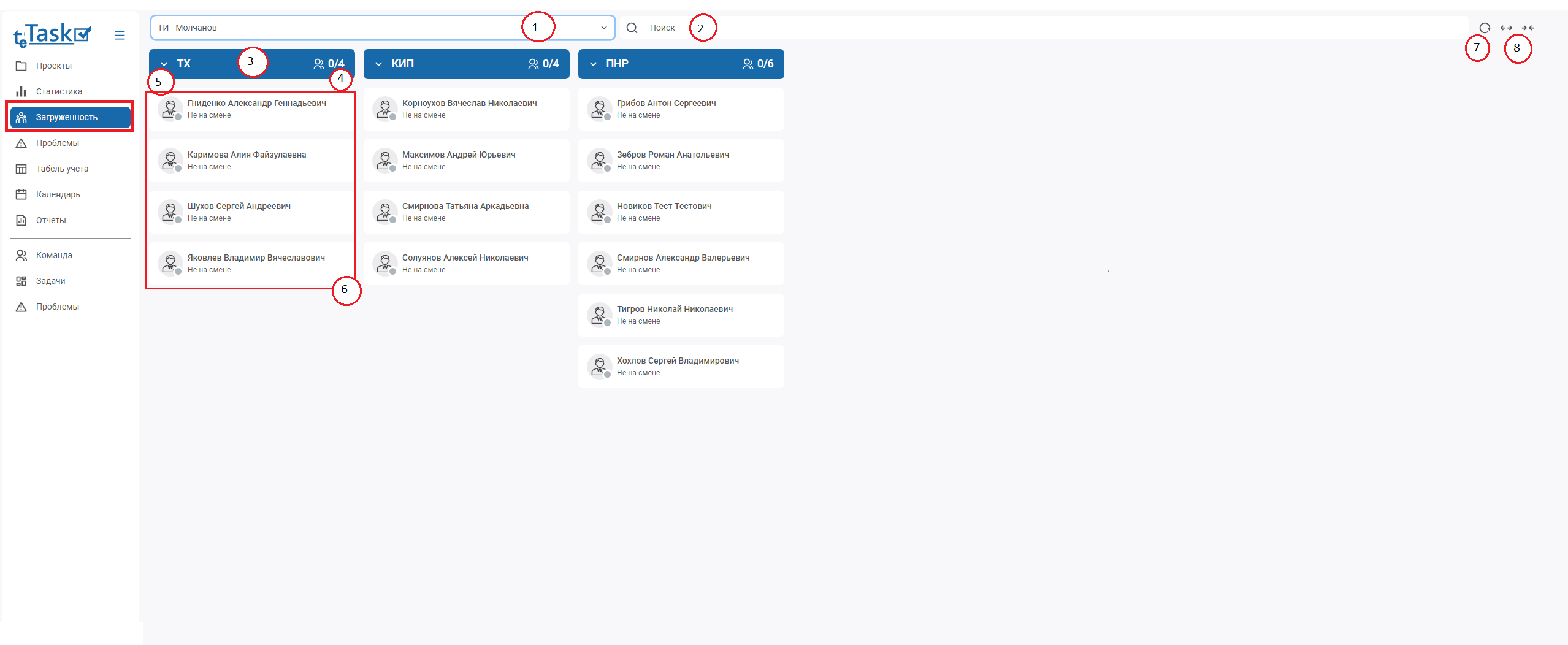1568x645 pixels.
Task: Toggle the hamburger sidebar menu icon
Action: point(120,36)
